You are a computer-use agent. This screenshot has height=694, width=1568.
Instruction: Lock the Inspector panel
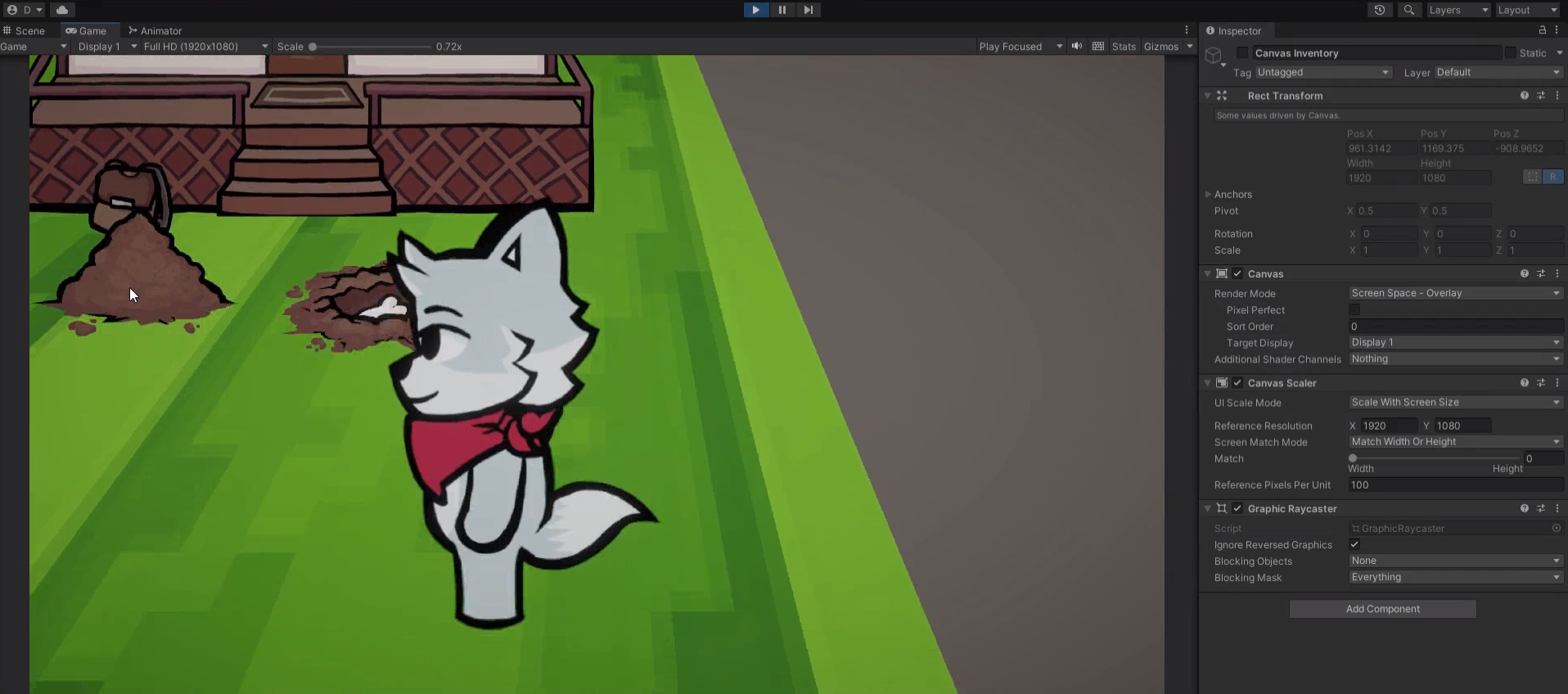click(1543, 30)
